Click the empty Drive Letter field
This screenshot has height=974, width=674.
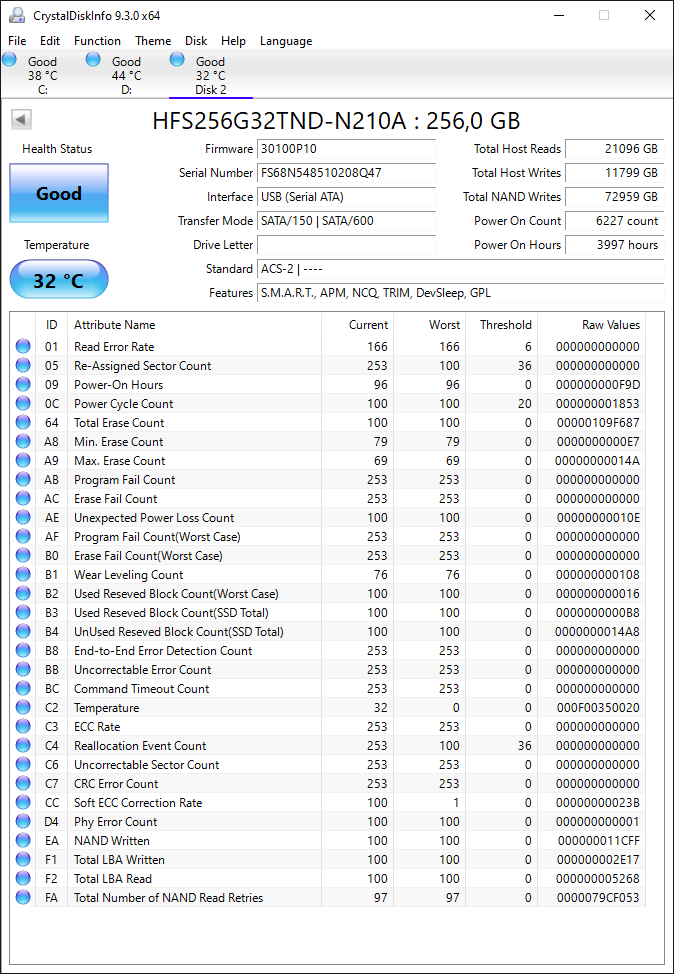coord(347,245)
